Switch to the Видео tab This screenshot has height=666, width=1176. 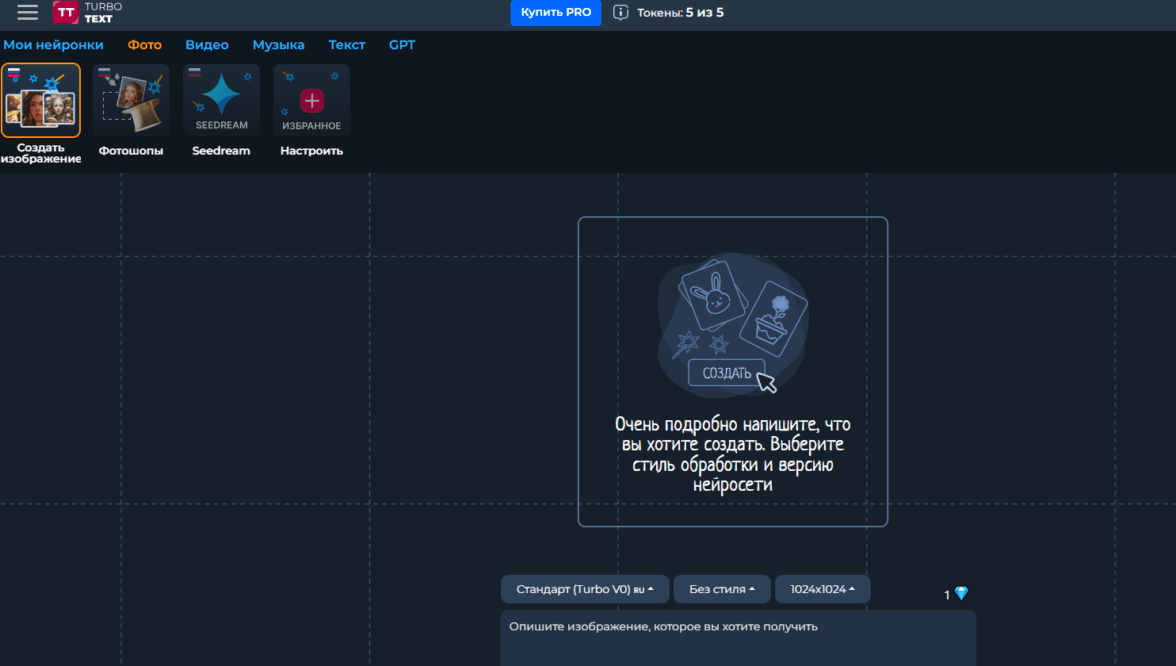pos(207,45)
